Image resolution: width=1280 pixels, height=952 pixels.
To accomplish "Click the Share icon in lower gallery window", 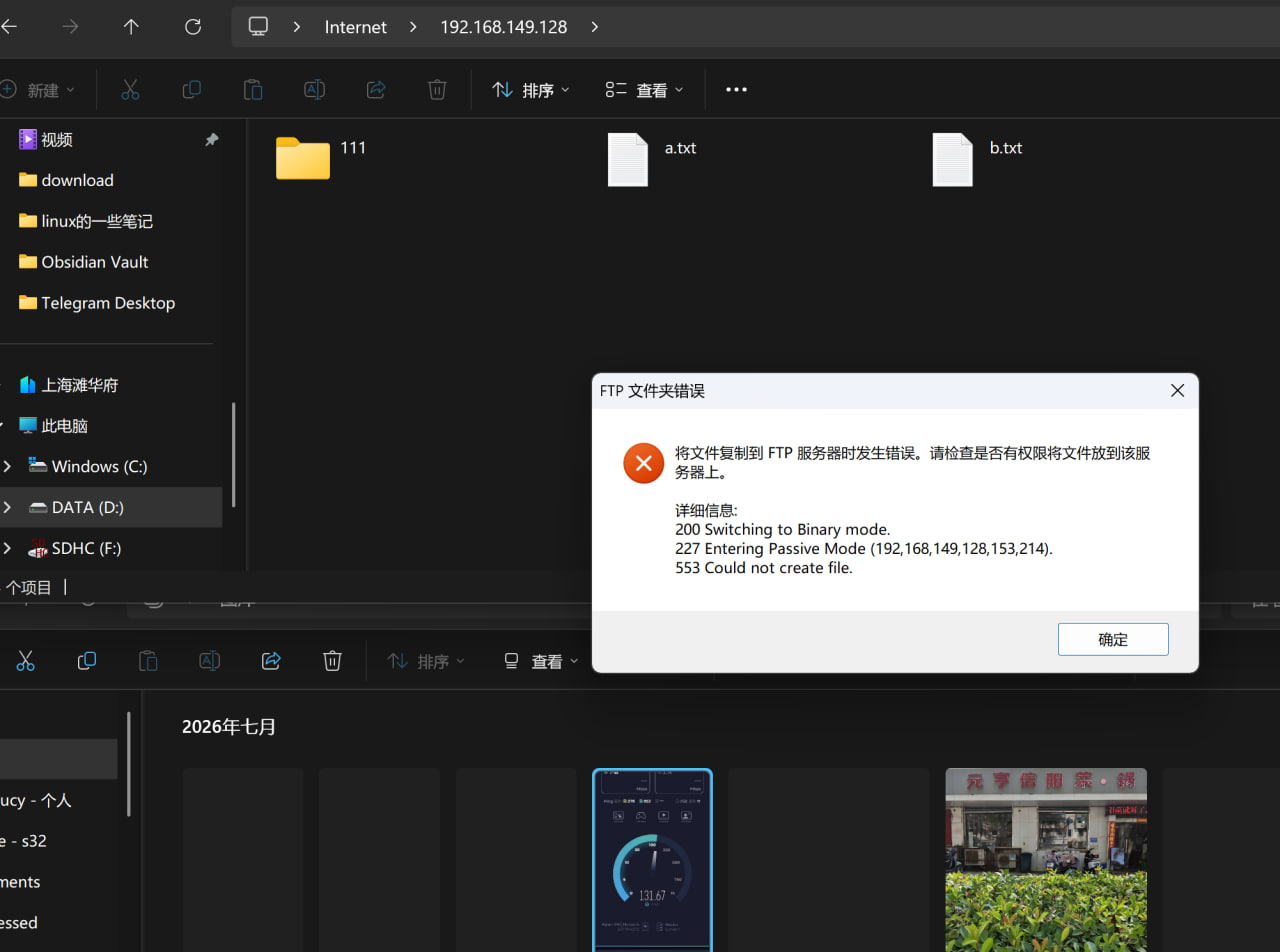I will pos(271,660).
